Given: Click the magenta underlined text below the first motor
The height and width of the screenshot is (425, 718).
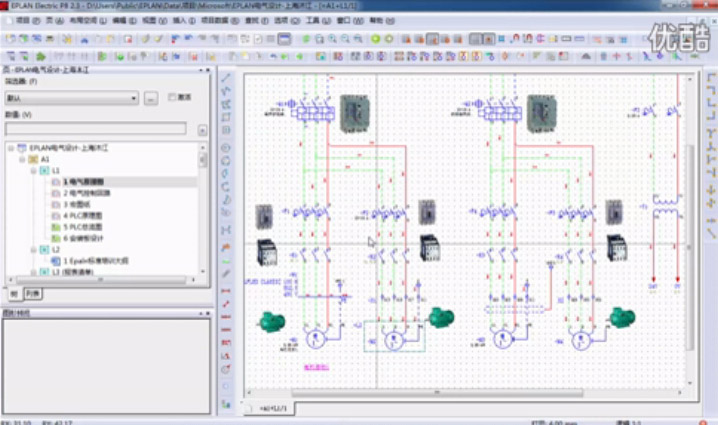Looking at the screenshot, I should coord(316,367).
